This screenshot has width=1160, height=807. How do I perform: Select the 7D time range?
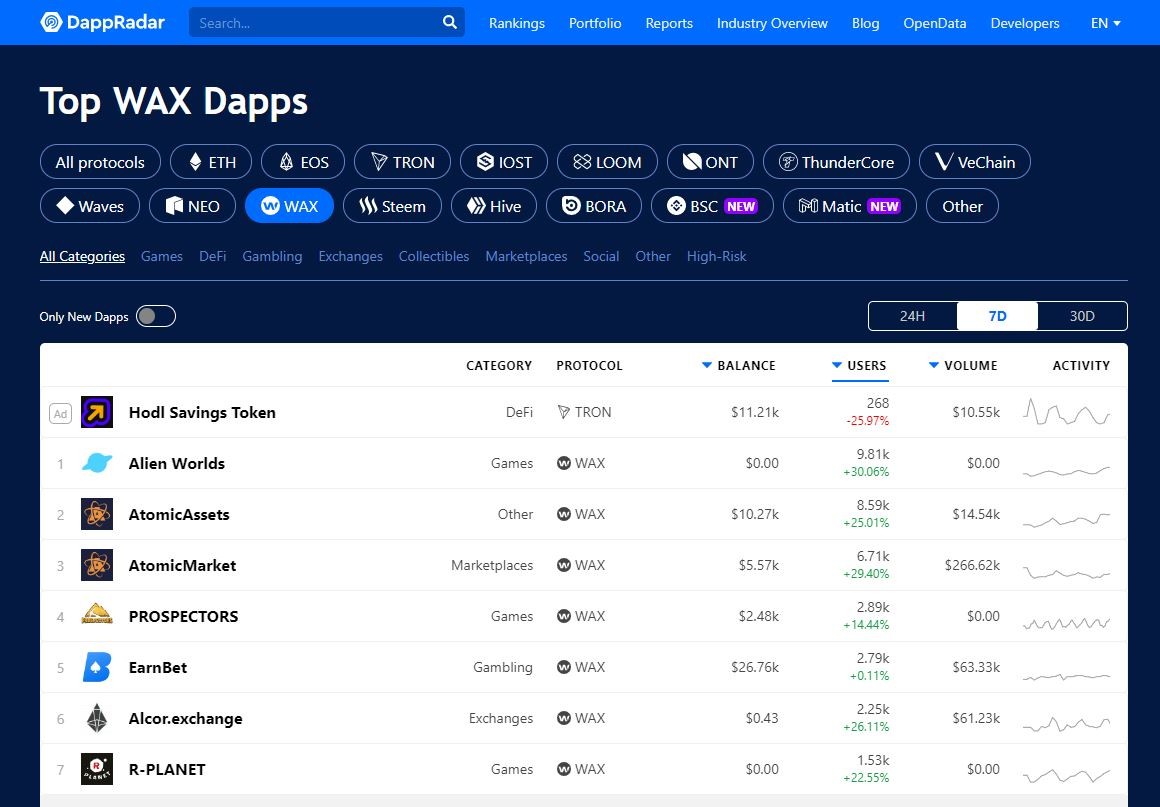(997, 316)
